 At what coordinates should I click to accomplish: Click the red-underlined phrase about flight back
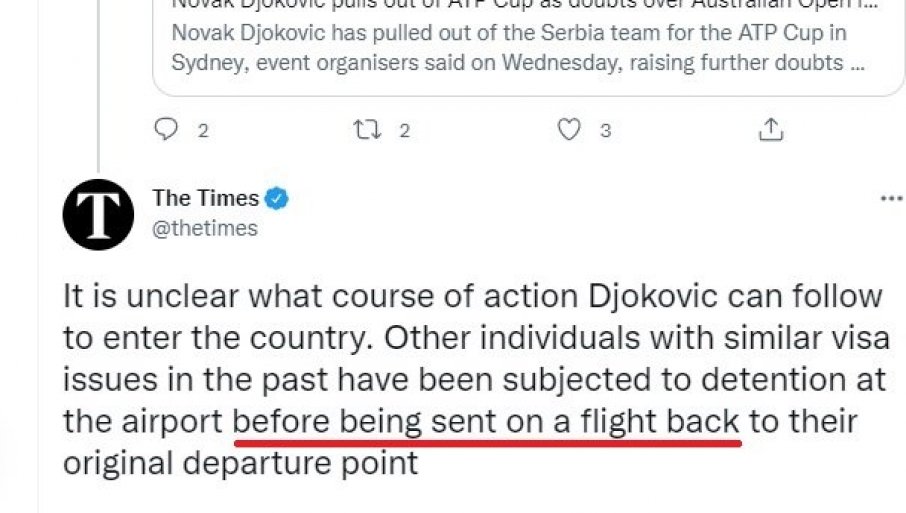pos(486,422)
